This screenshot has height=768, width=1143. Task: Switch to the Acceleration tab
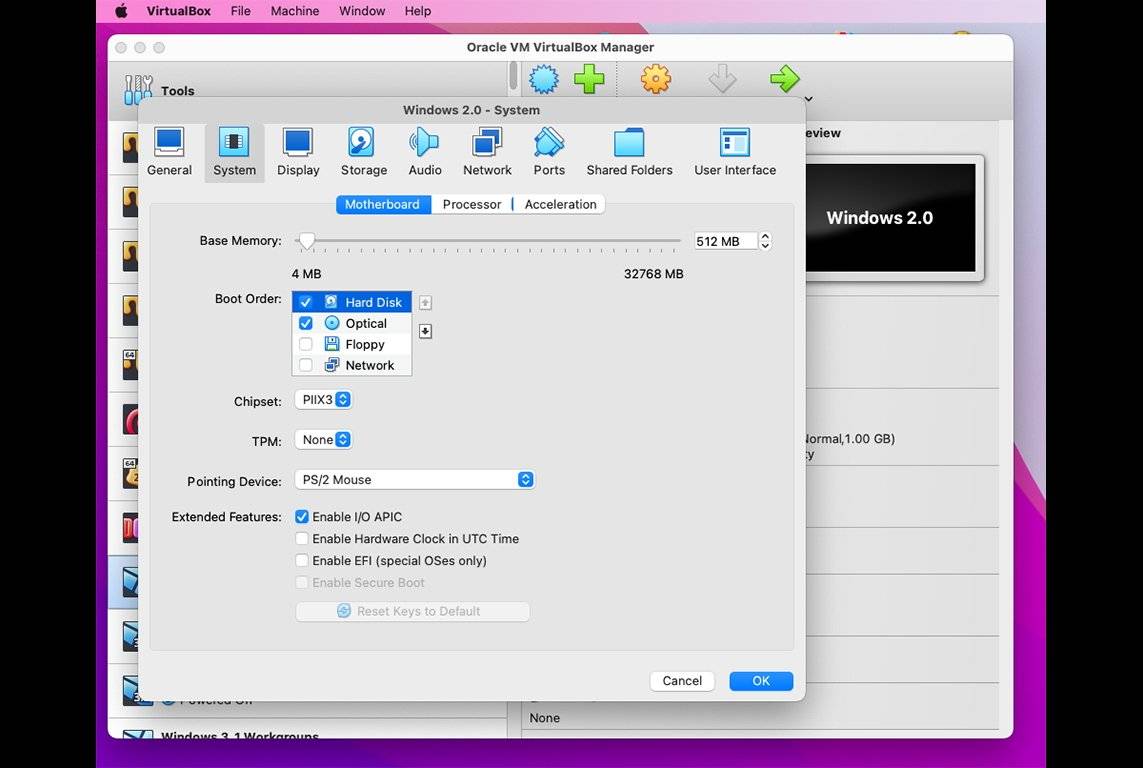click(560, 204)
